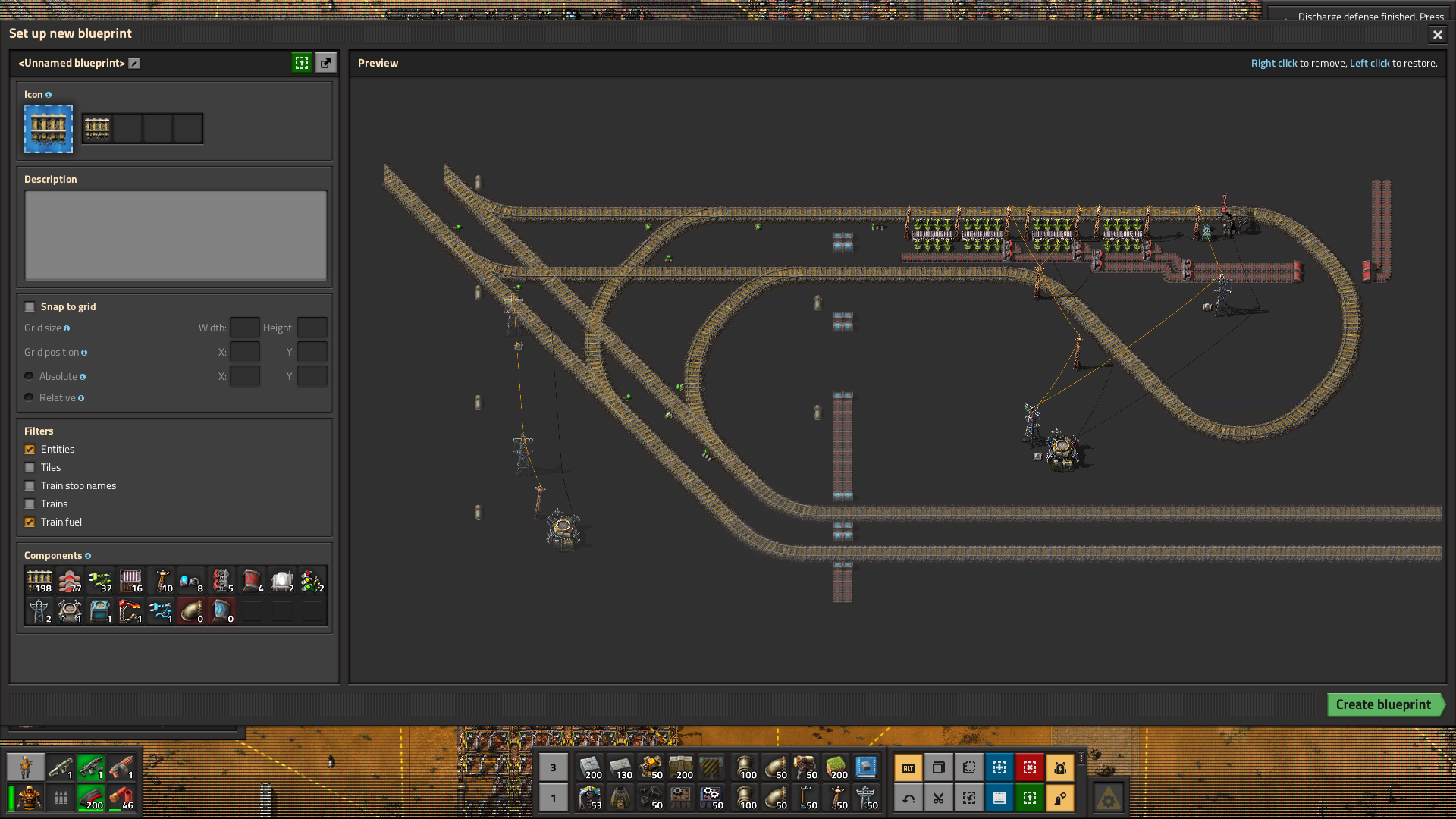Select landfill 200 in quickbar

(x=836, y=768)
